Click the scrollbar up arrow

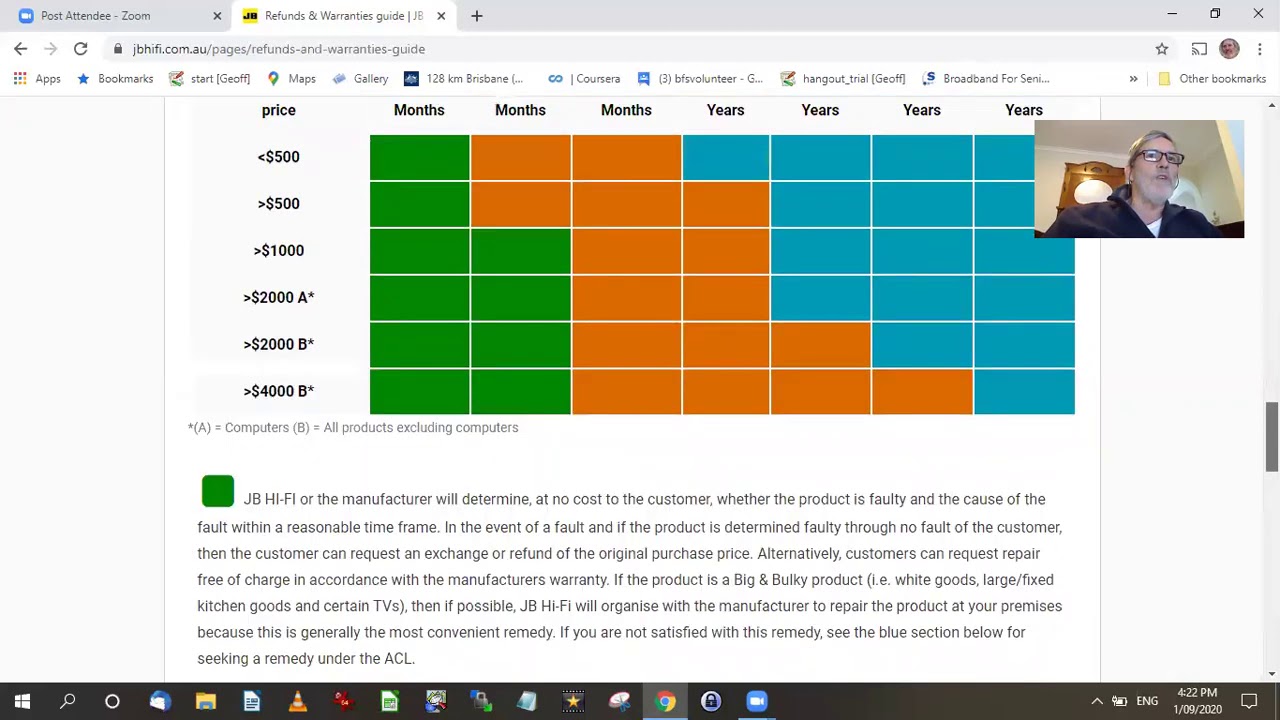point(1271,104)
